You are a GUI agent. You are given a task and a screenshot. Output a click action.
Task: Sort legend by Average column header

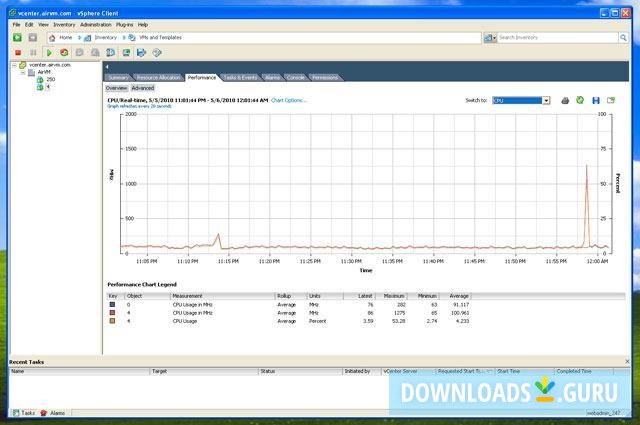pyautogui.click(x=455, y=296)
